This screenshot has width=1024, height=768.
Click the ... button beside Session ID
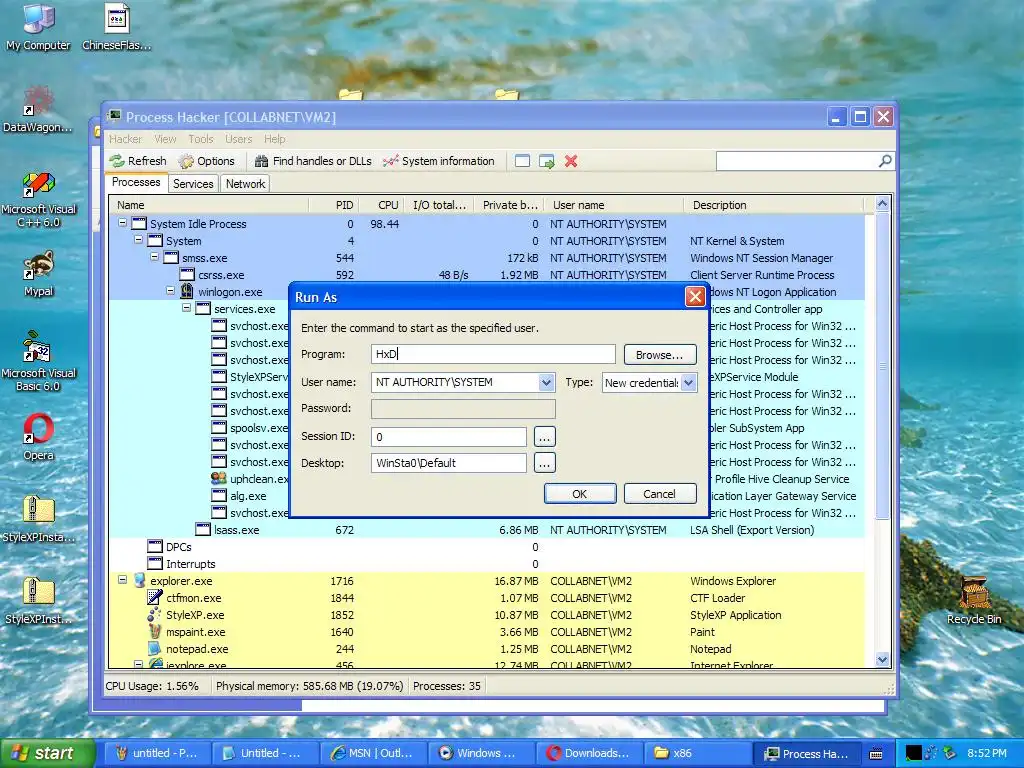point(545,436)
